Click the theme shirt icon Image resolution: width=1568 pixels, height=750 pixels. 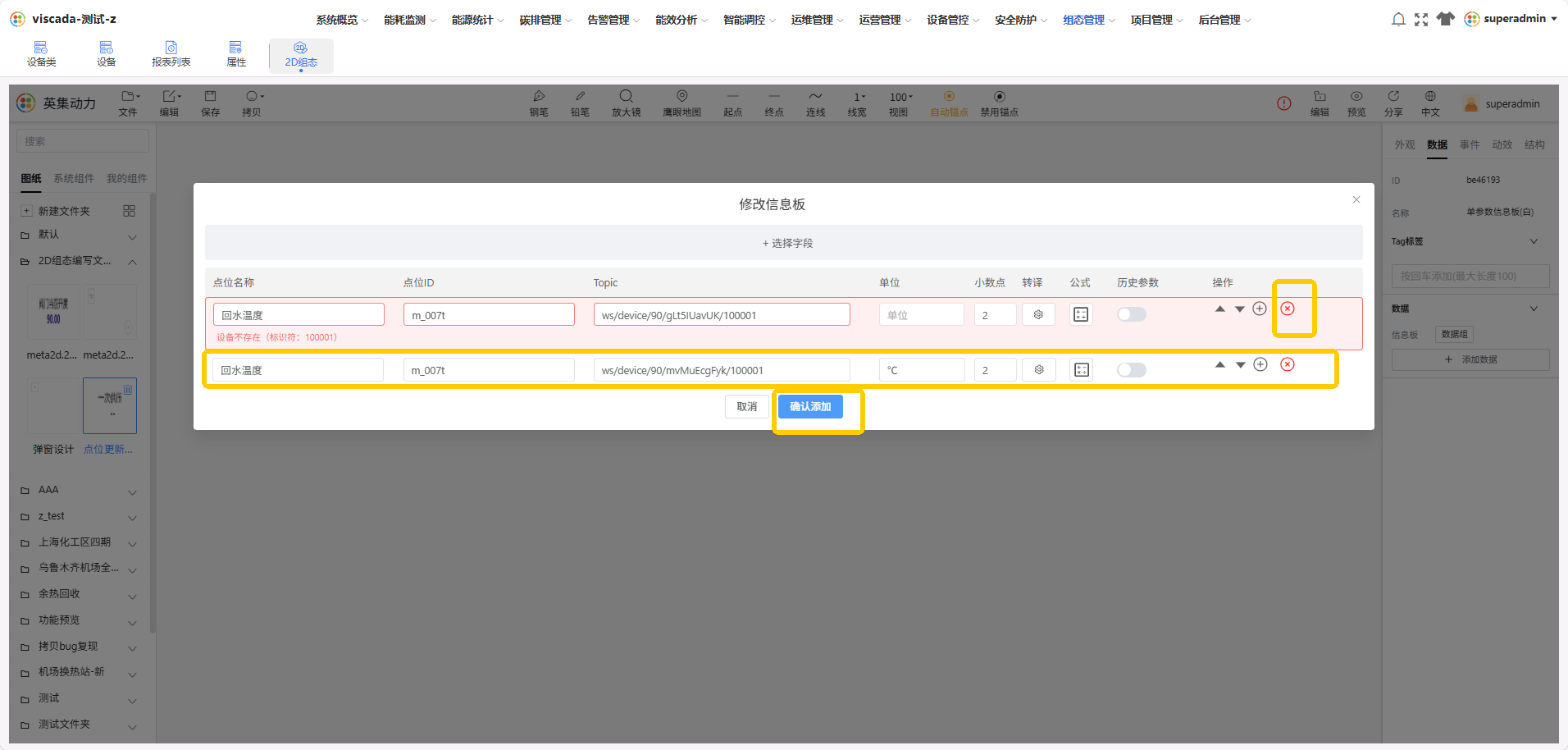[x=1446, y=19]
